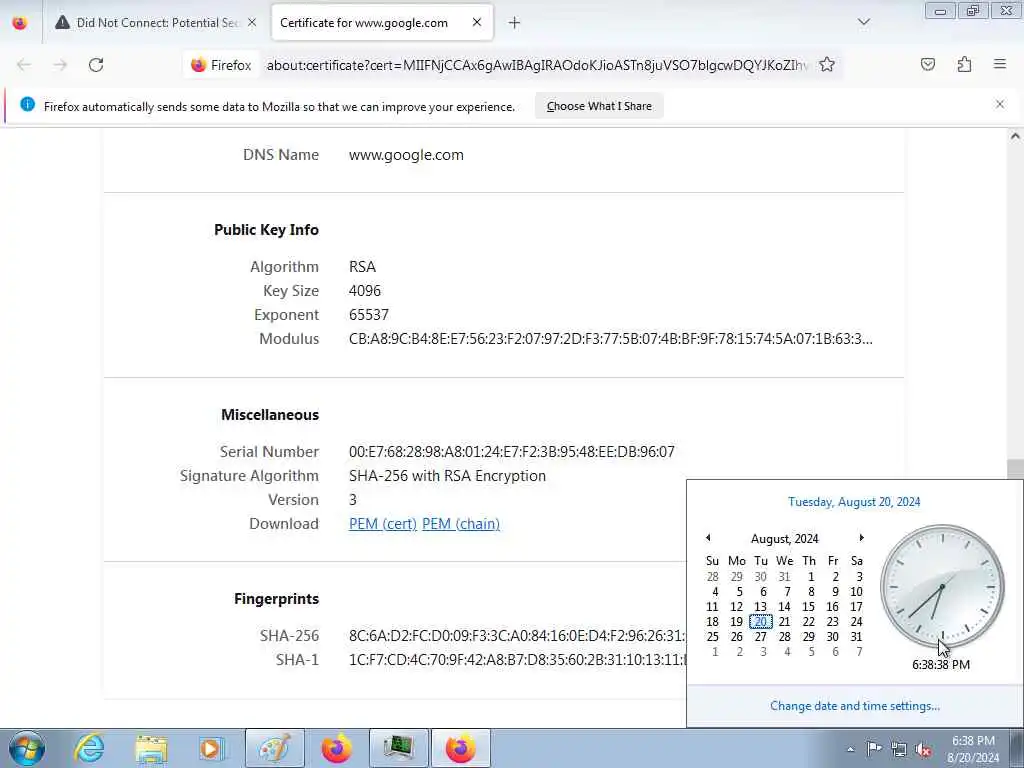Click the August, 2024 calendar header

(784, 539)
